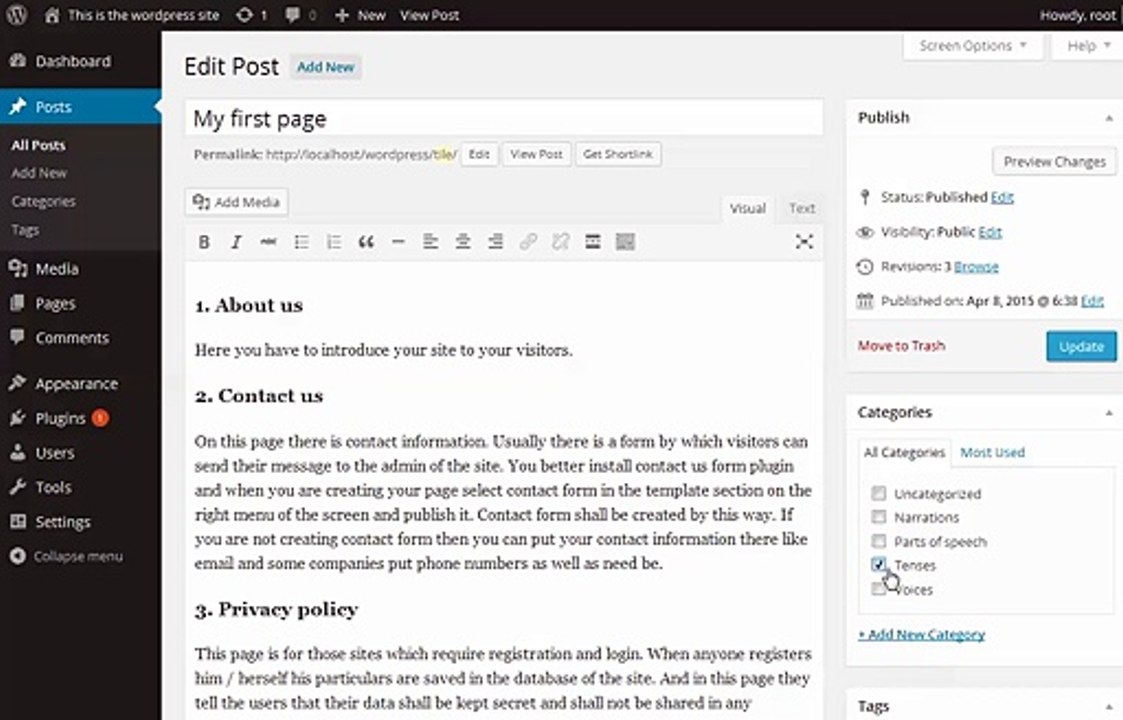This screenshot has width=1123, height=720.
Task: Click the Add Media button
Action: (x=236, y=202)
